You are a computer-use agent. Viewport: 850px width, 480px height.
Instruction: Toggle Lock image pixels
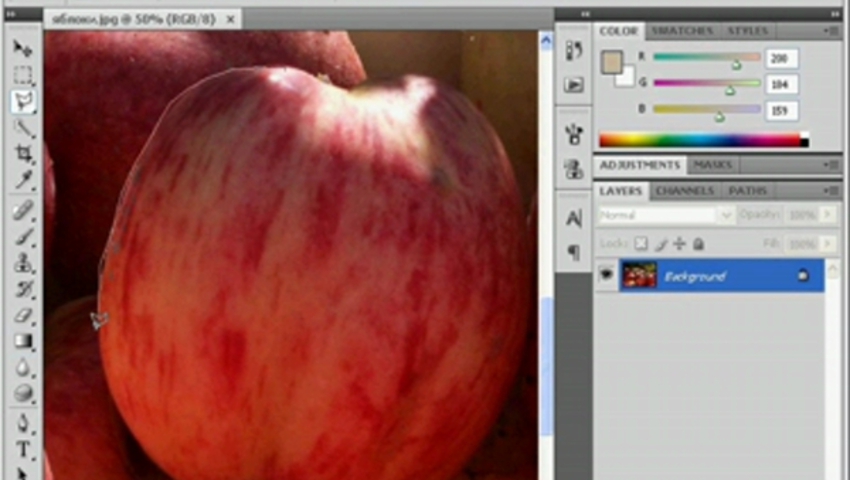click(x=660, y=244)
